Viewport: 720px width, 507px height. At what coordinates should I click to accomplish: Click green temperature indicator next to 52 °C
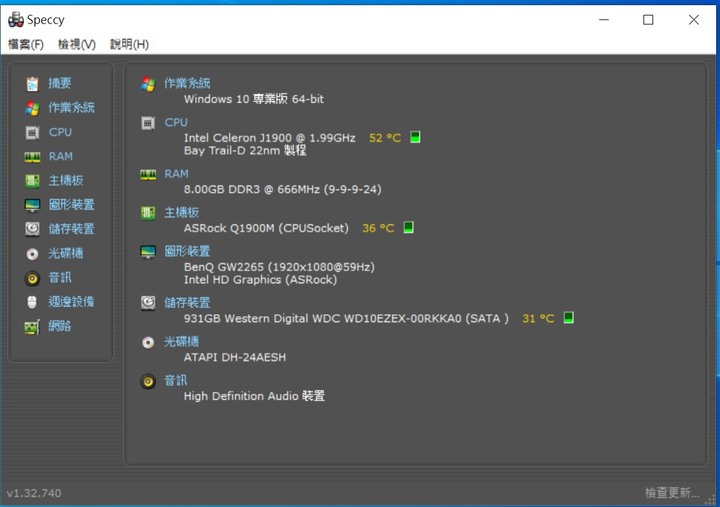415,137
